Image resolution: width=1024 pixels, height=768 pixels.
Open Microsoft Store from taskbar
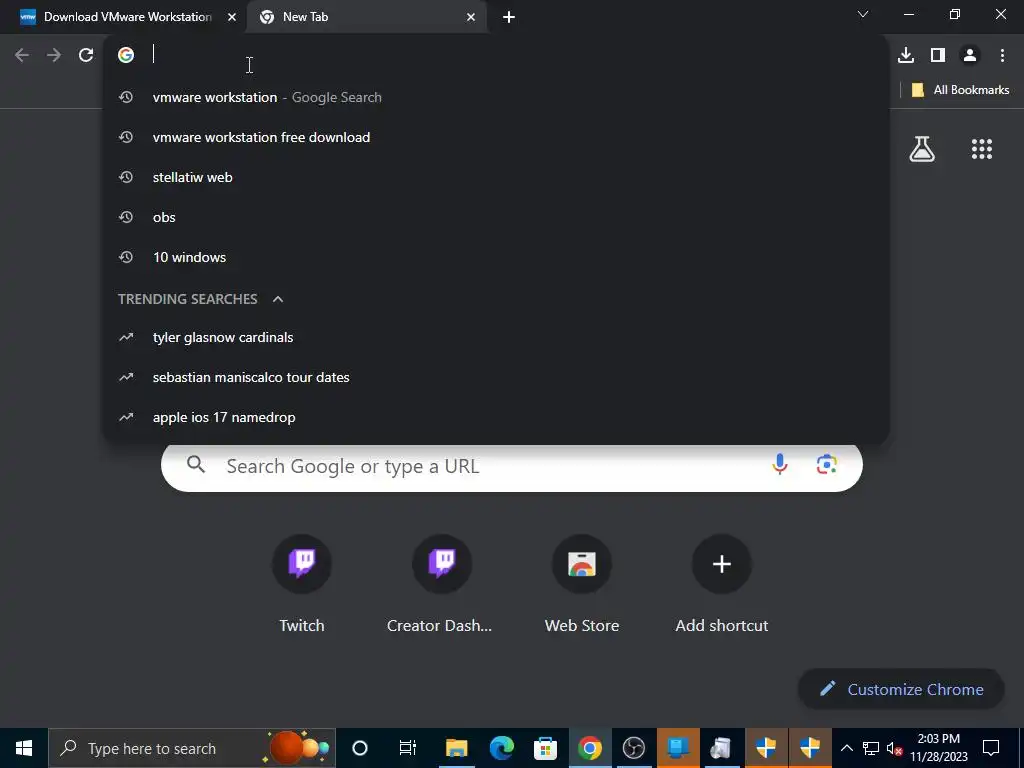click(545, 748)
